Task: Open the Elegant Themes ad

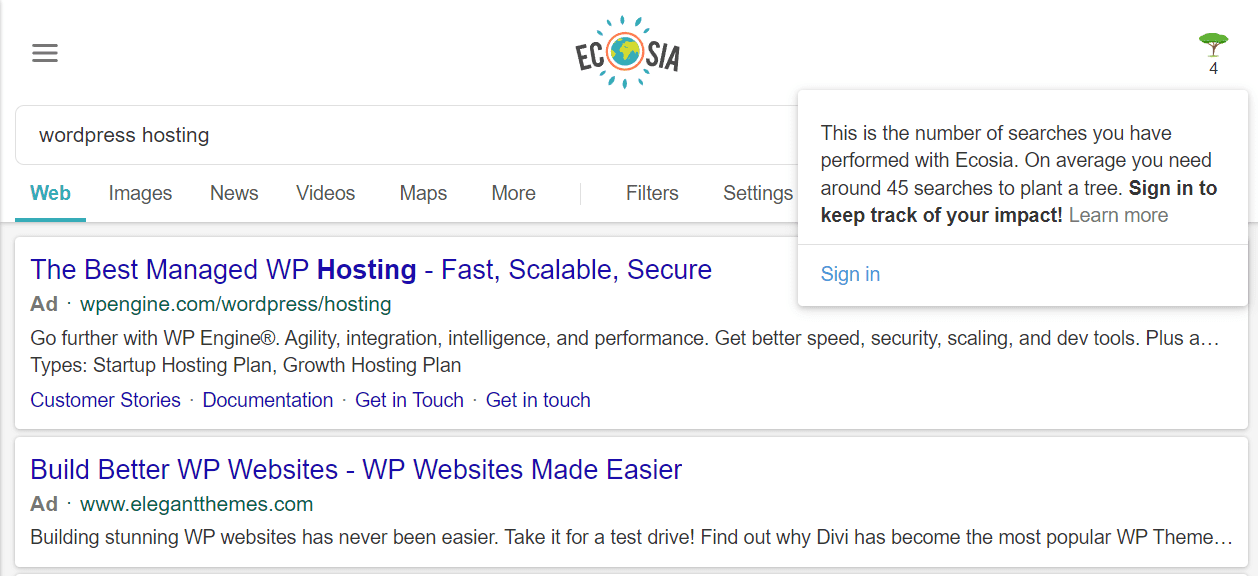Action: click(x=355, y=469)
